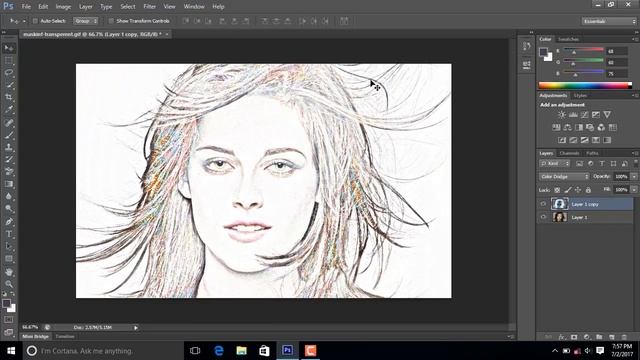Viewport: 640px width, 360px height.
Task: Open the Opacity dropdown arrow
Action: [x=634, y=177]
